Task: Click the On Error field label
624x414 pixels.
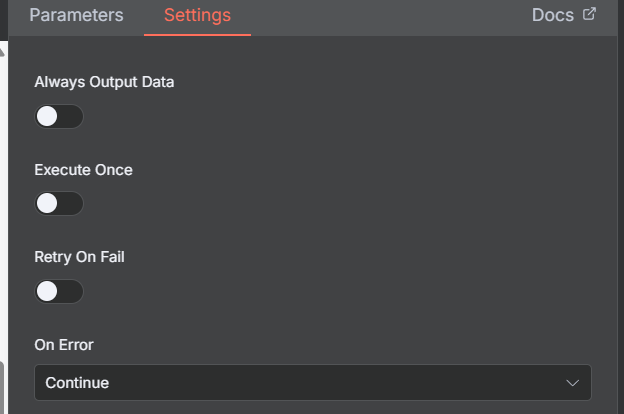Action: click(x=64, y=345)
